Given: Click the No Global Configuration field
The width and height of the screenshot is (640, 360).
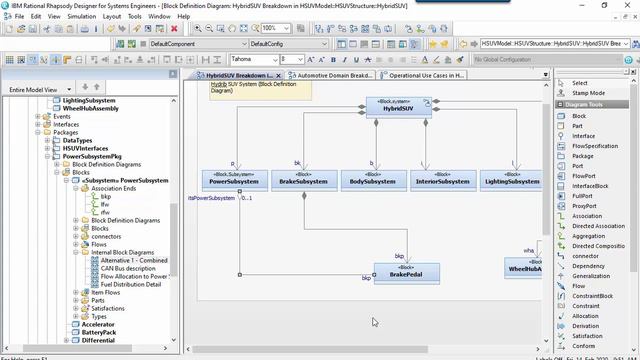Looking at the screenshot, I should click(x=547, y=60).
